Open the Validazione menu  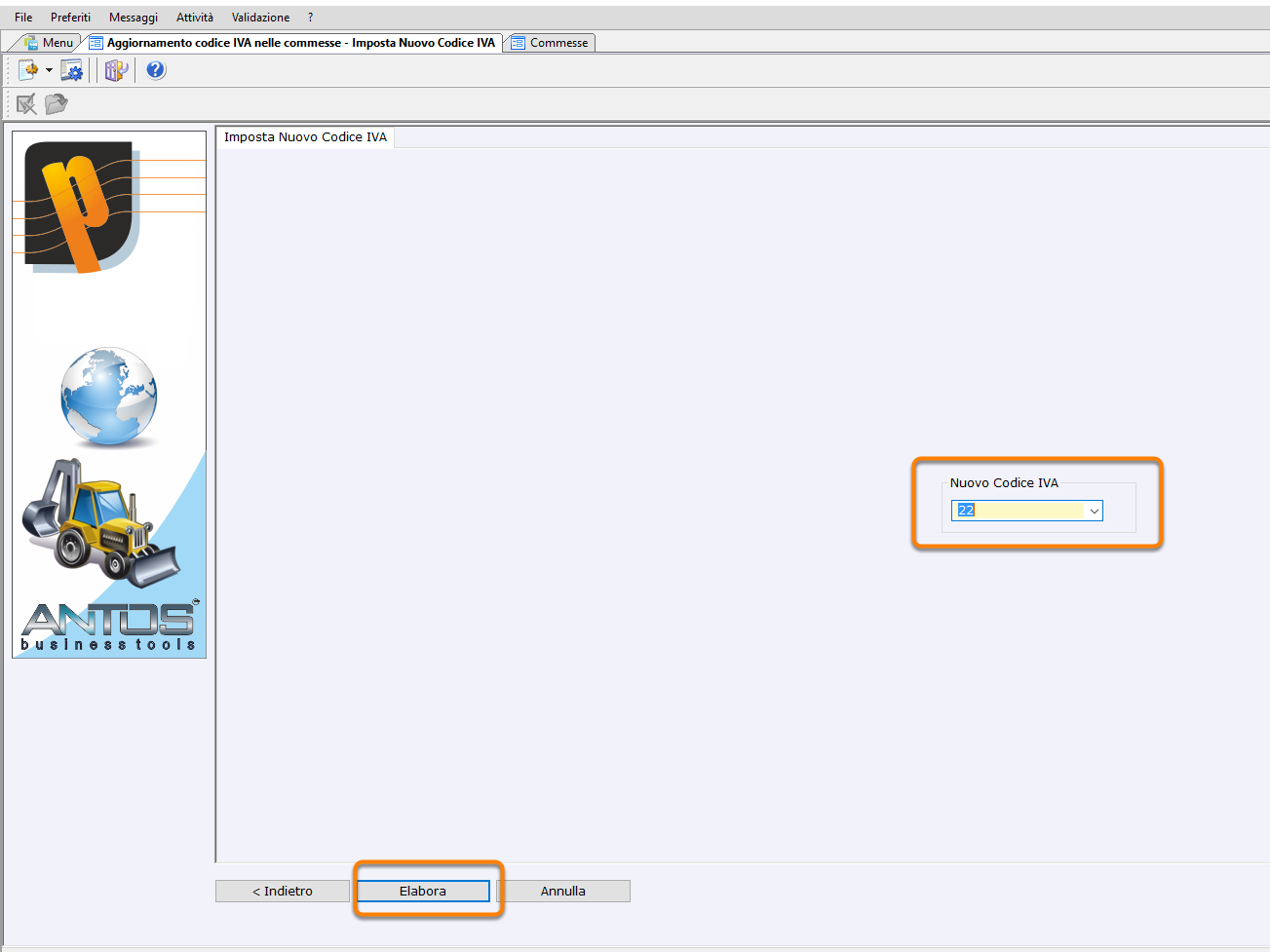coord(260,18)
